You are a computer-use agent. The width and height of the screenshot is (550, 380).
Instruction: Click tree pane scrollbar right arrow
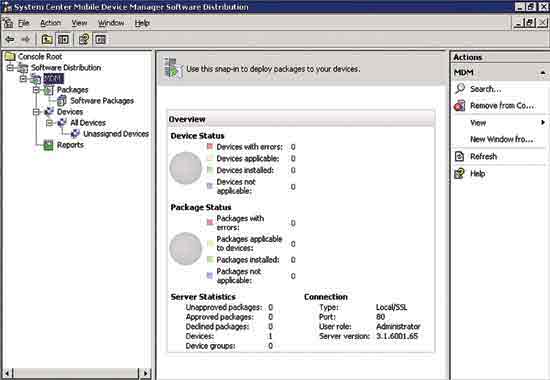[x=145, y=373]
